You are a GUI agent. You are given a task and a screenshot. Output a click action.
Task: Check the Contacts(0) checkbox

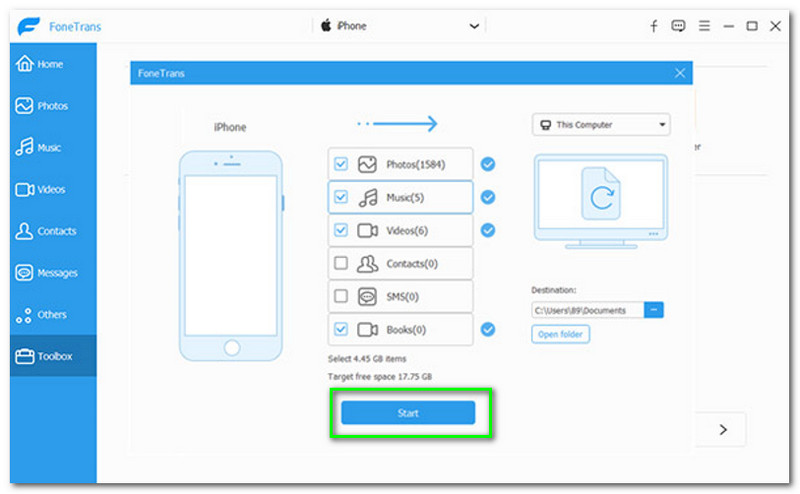(340, 263)
